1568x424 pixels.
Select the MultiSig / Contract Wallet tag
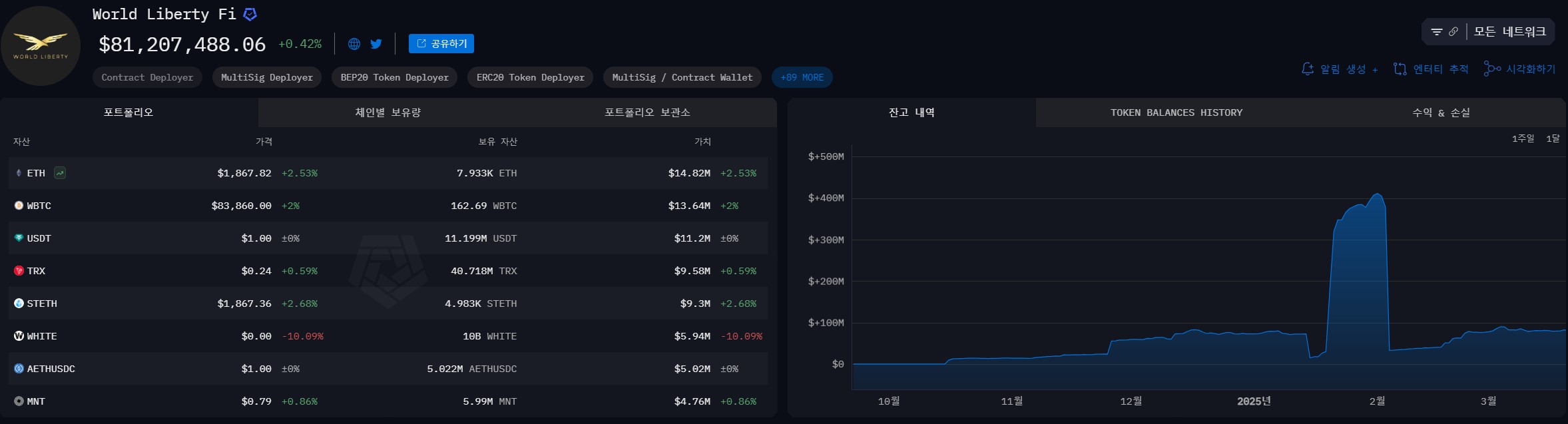[x=682, y=77]
